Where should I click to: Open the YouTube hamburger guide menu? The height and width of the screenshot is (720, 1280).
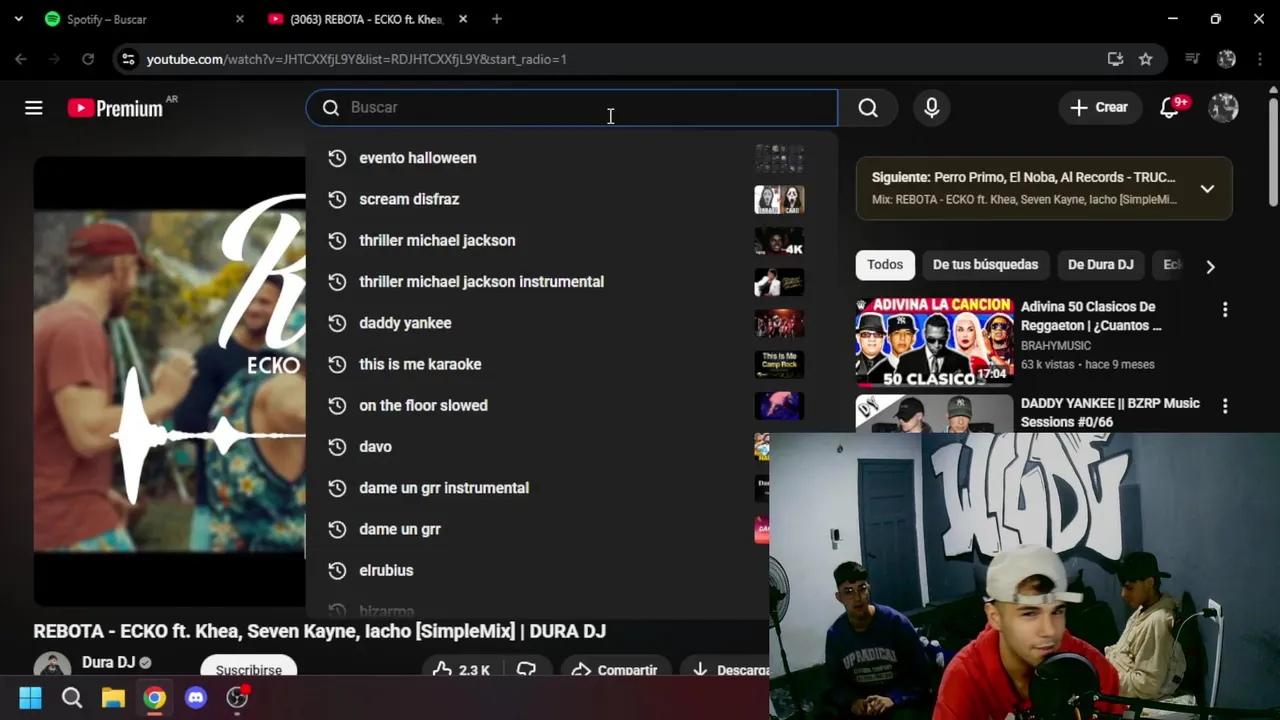pos(34,108)
